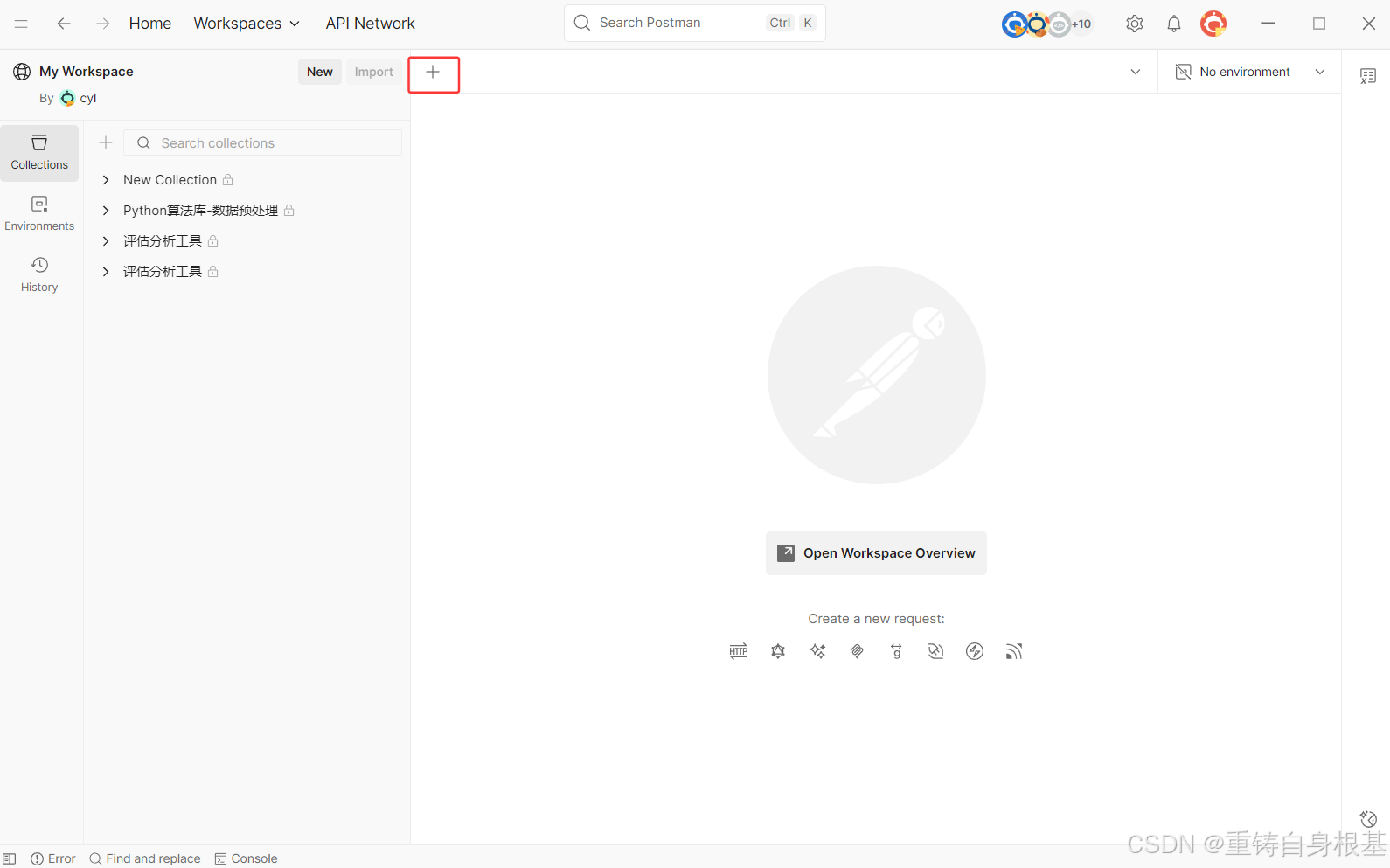Screen dimensions: 1390x868
Task: Open the My Workspace title
Action: [87, 72]
